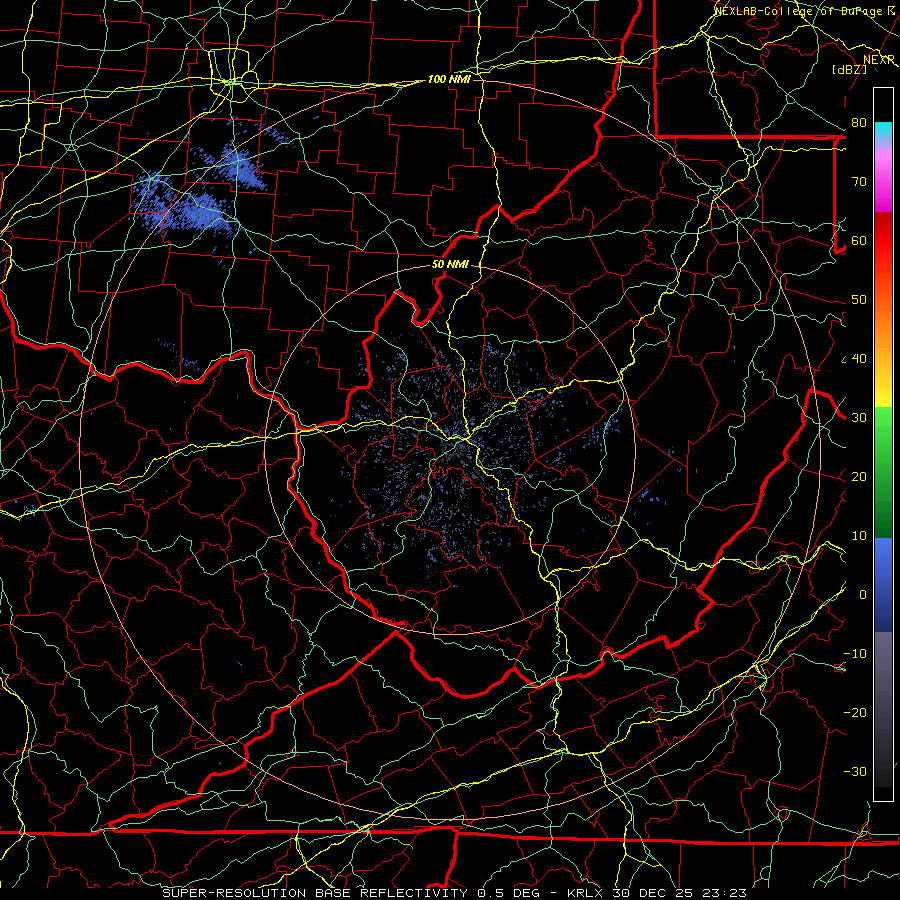
Task: Click the KRLX 30 DEC 25 23:23 timestamp
Action: click(x=658, y=893)
